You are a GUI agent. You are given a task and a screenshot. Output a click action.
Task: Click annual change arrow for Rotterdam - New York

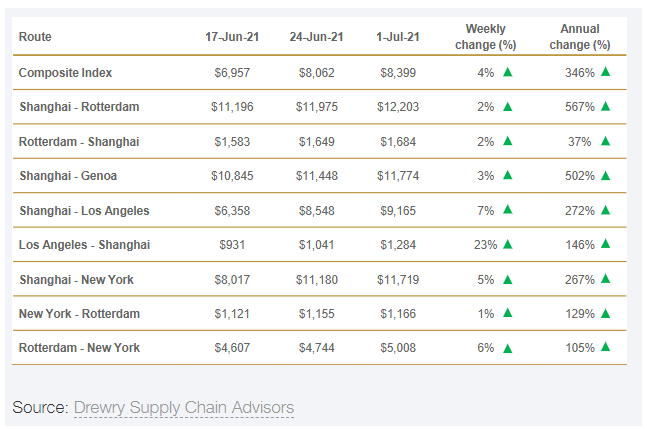pos(605,348)
